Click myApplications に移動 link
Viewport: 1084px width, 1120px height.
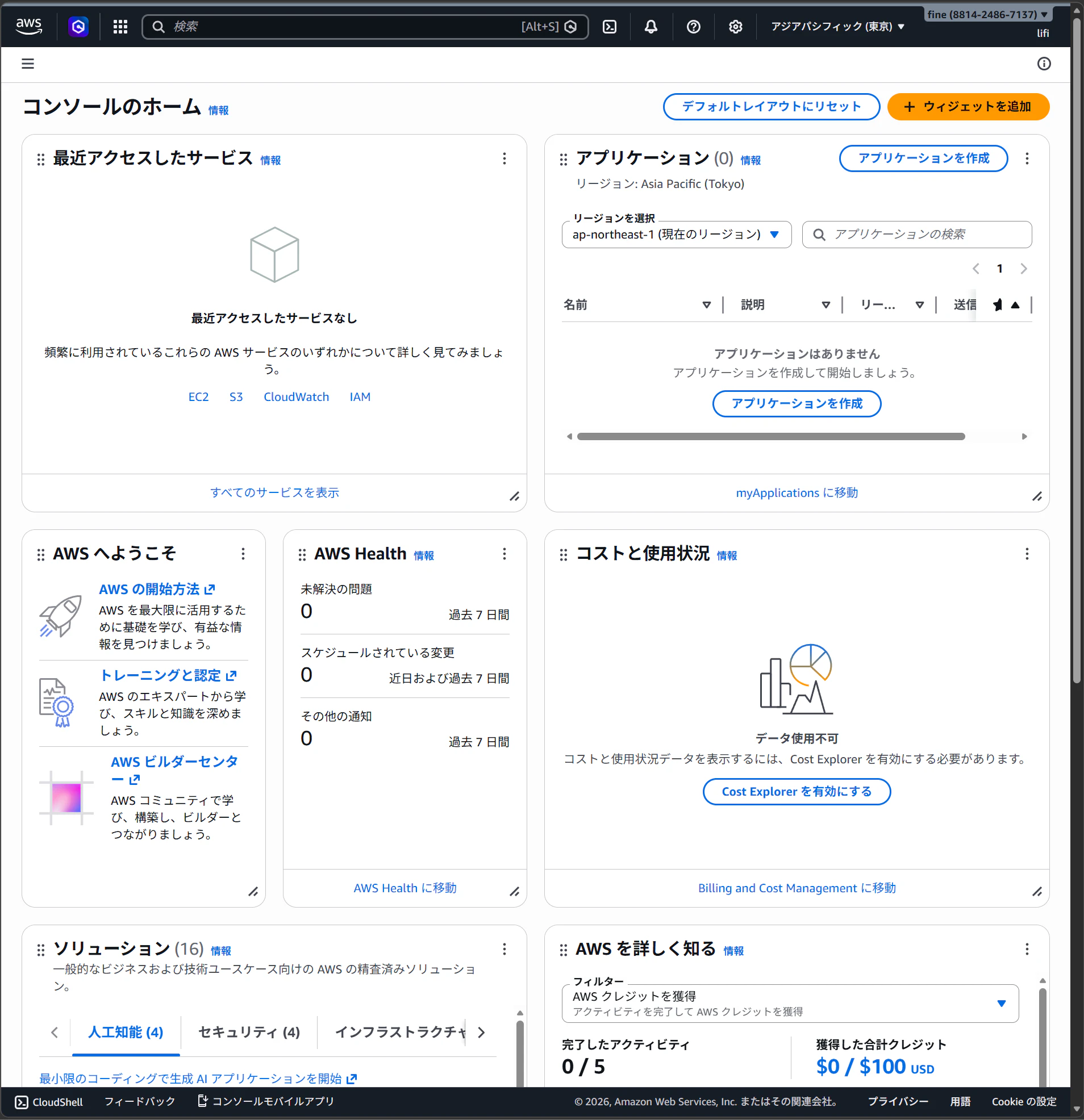[797, 492]
